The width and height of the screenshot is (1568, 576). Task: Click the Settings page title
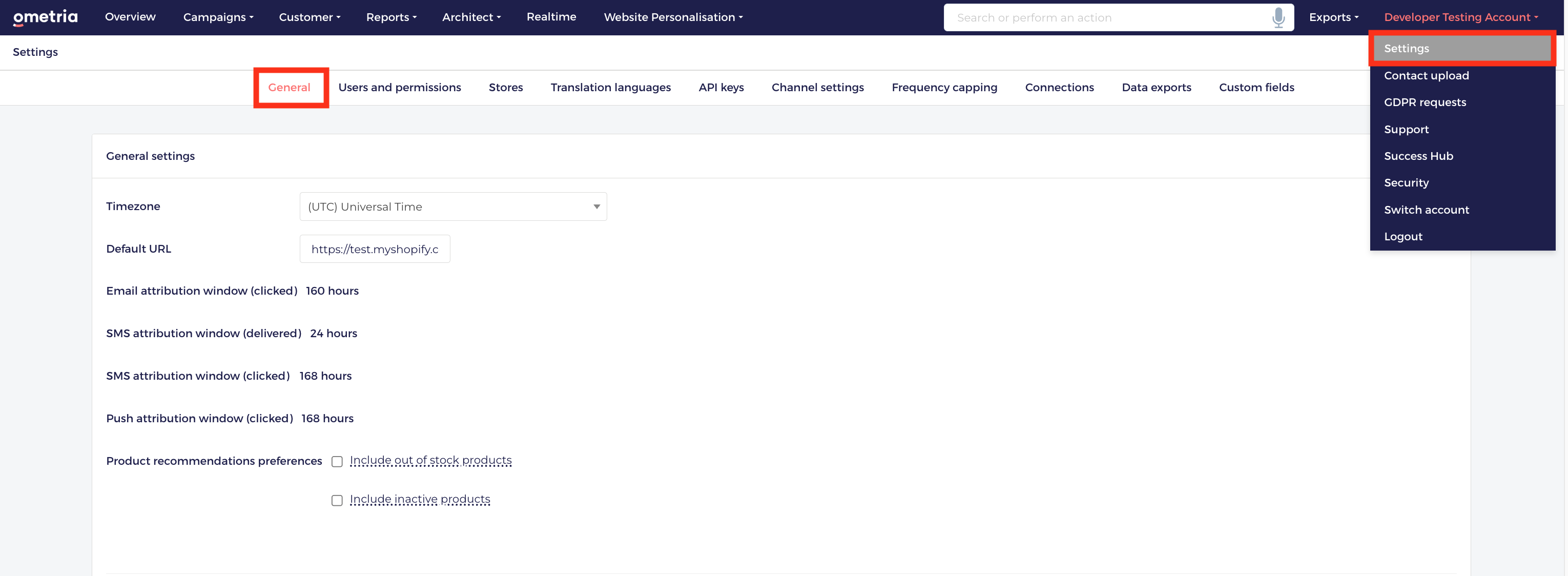(x=35, y=52)
